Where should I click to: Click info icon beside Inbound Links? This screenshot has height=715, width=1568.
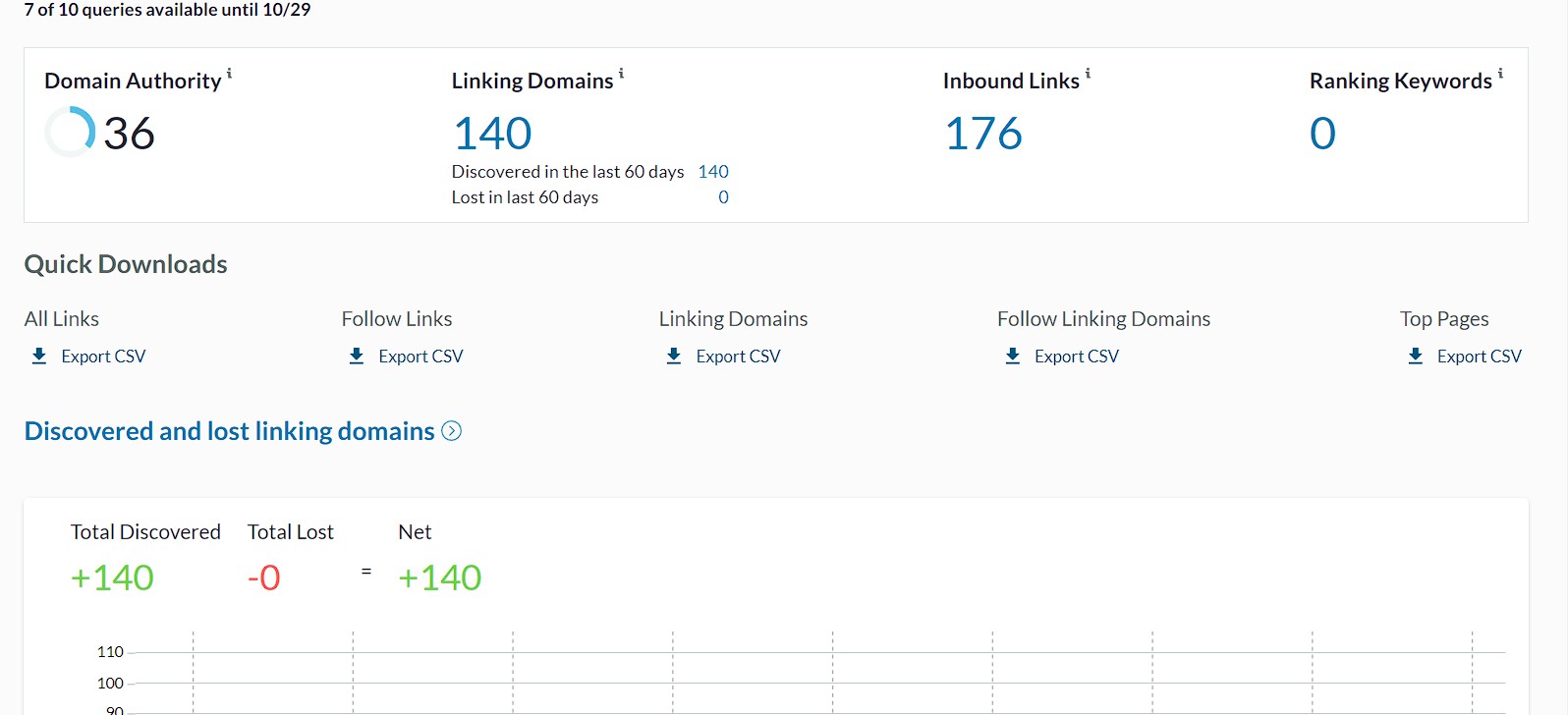(x=1088, y=74)
